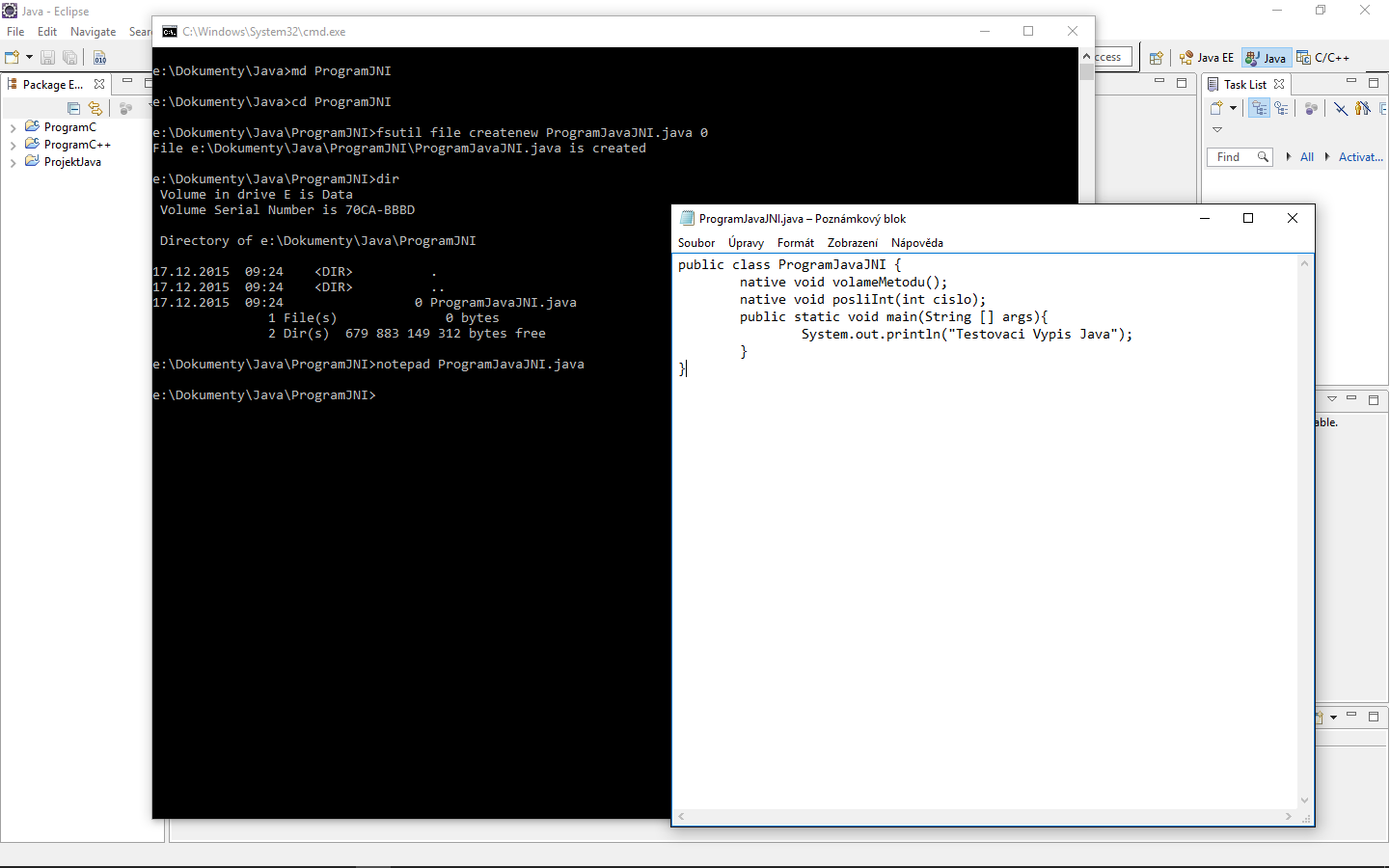Click the Activate filter link in Task List
1390x868 pixels.
click(x=1359, y=156)
